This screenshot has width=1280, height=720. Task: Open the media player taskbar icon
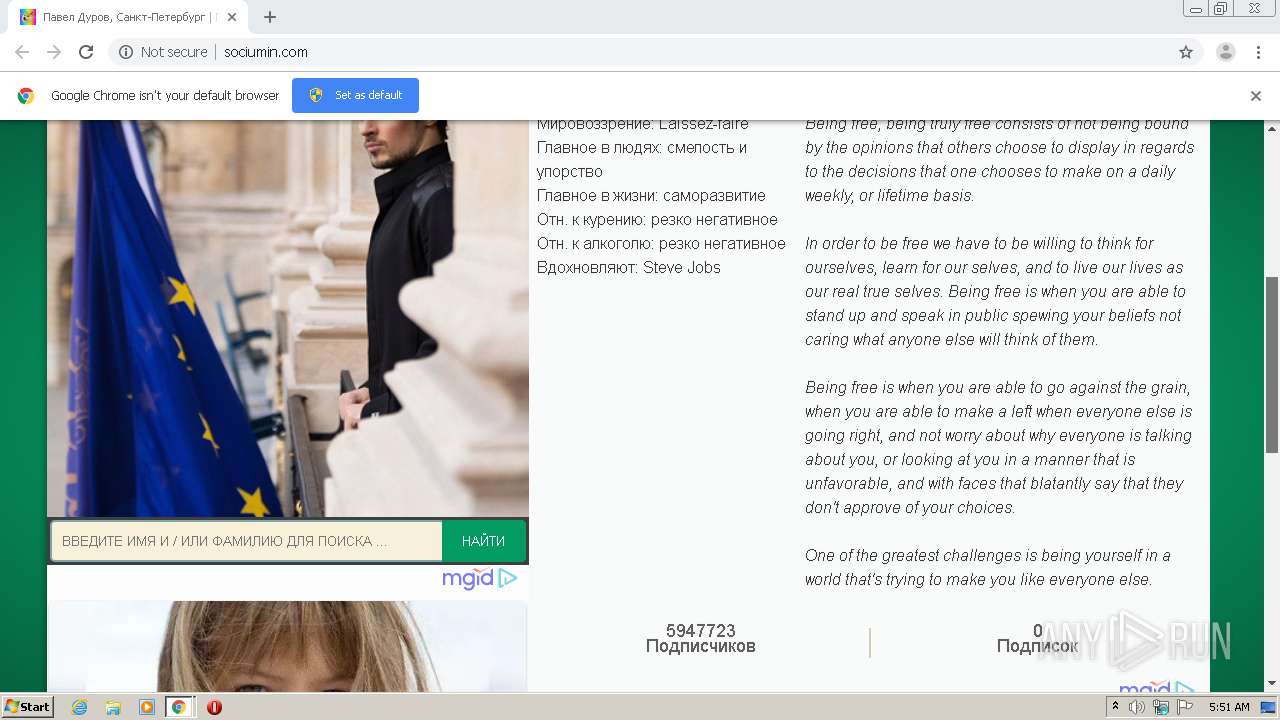pos(146,707)
